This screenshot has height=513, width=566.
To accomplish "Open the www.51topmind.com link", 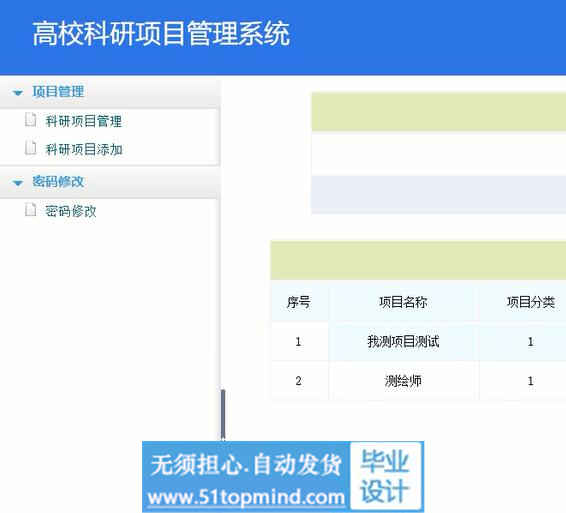I will (x=246, y=497).
